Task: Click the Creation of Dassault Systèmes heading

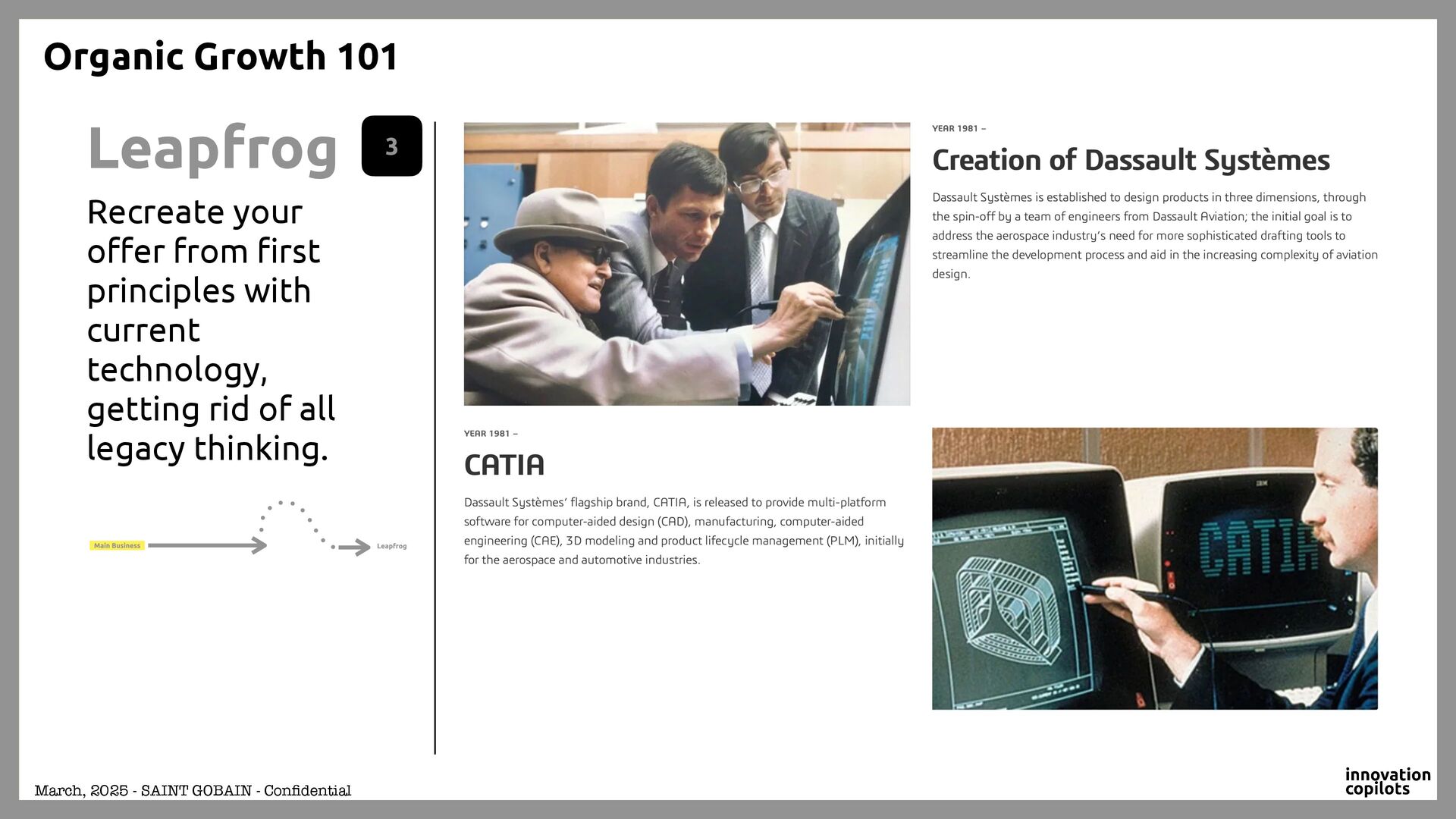Action: (x=1130, y=161)
